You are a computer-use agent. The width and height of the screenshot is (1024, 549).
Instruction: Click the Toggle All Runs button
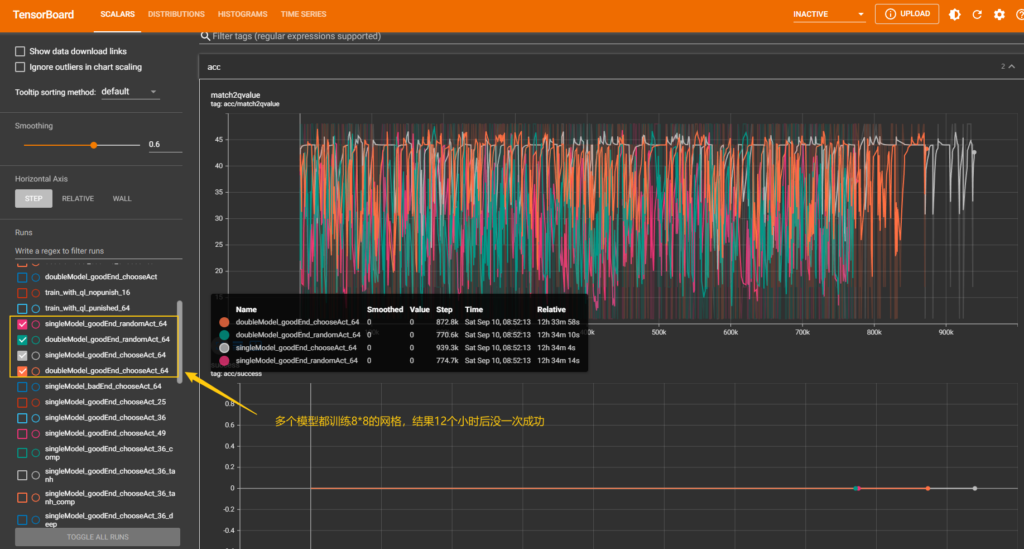[97, 537]
